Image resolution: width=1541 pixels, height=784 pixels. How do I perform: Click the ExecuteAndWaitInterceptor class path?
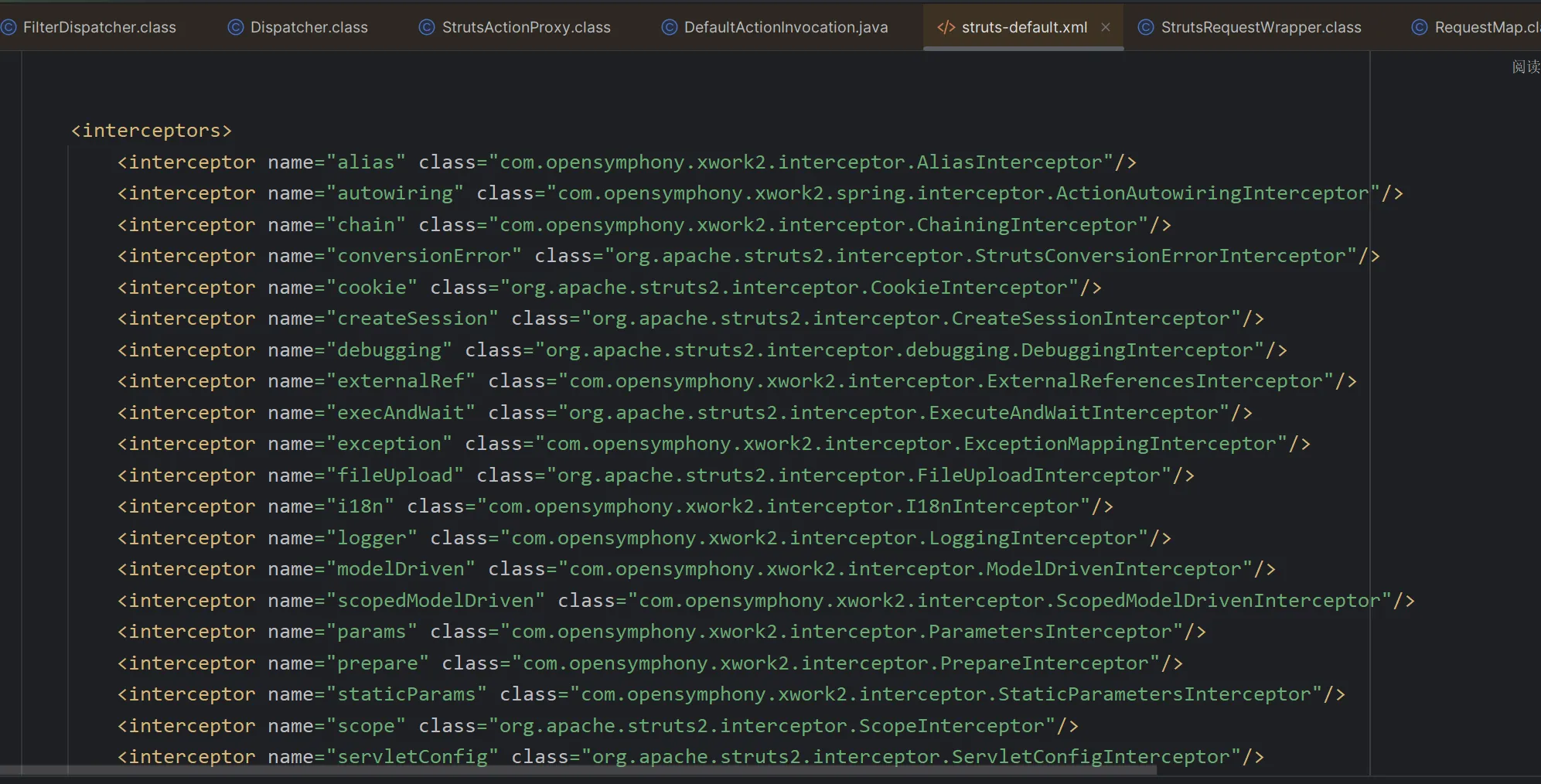[x=894, y=413]
